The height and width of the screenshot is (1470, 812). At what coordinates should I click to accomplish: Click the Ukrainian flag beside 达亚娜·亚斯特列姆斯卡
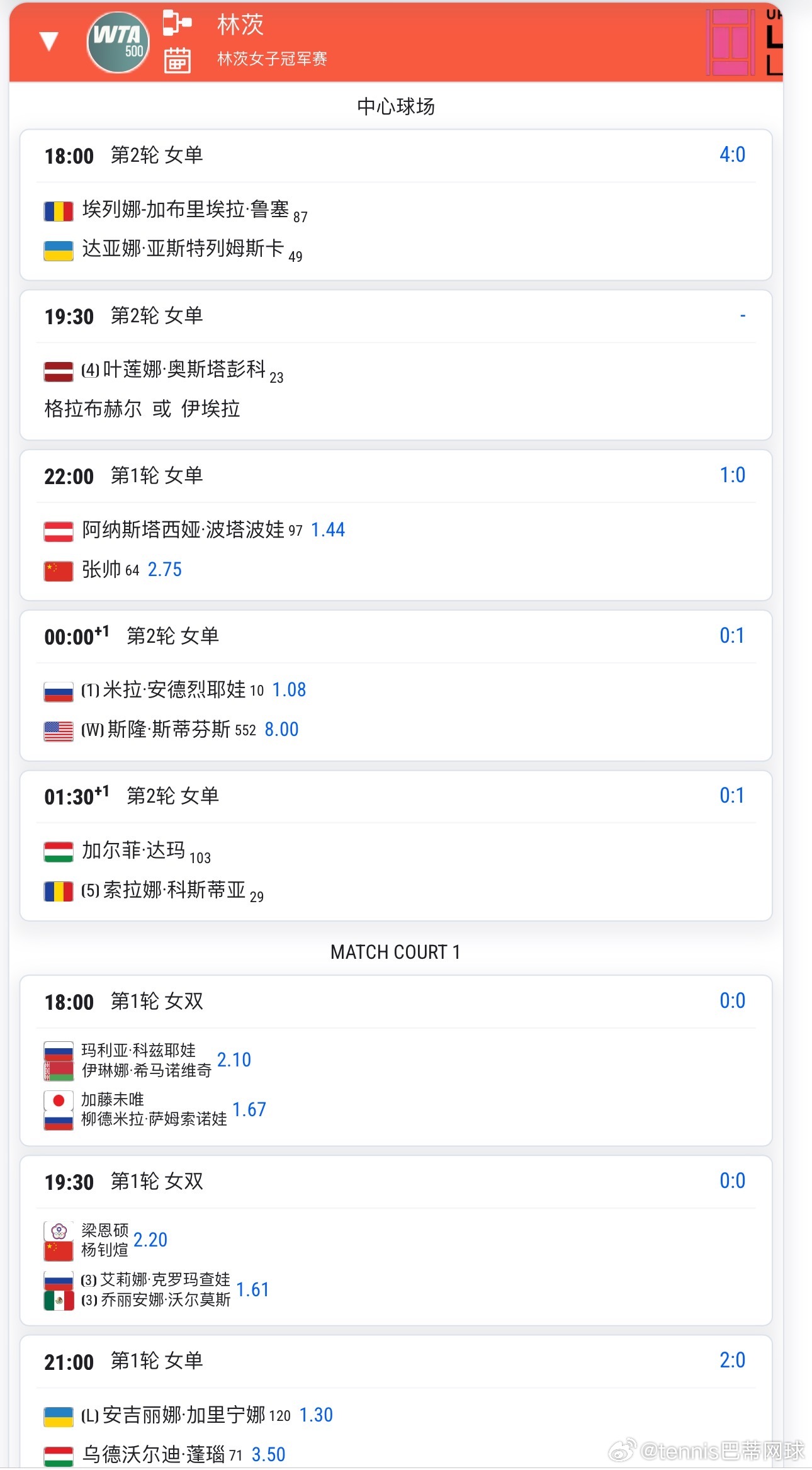(59, 251)
